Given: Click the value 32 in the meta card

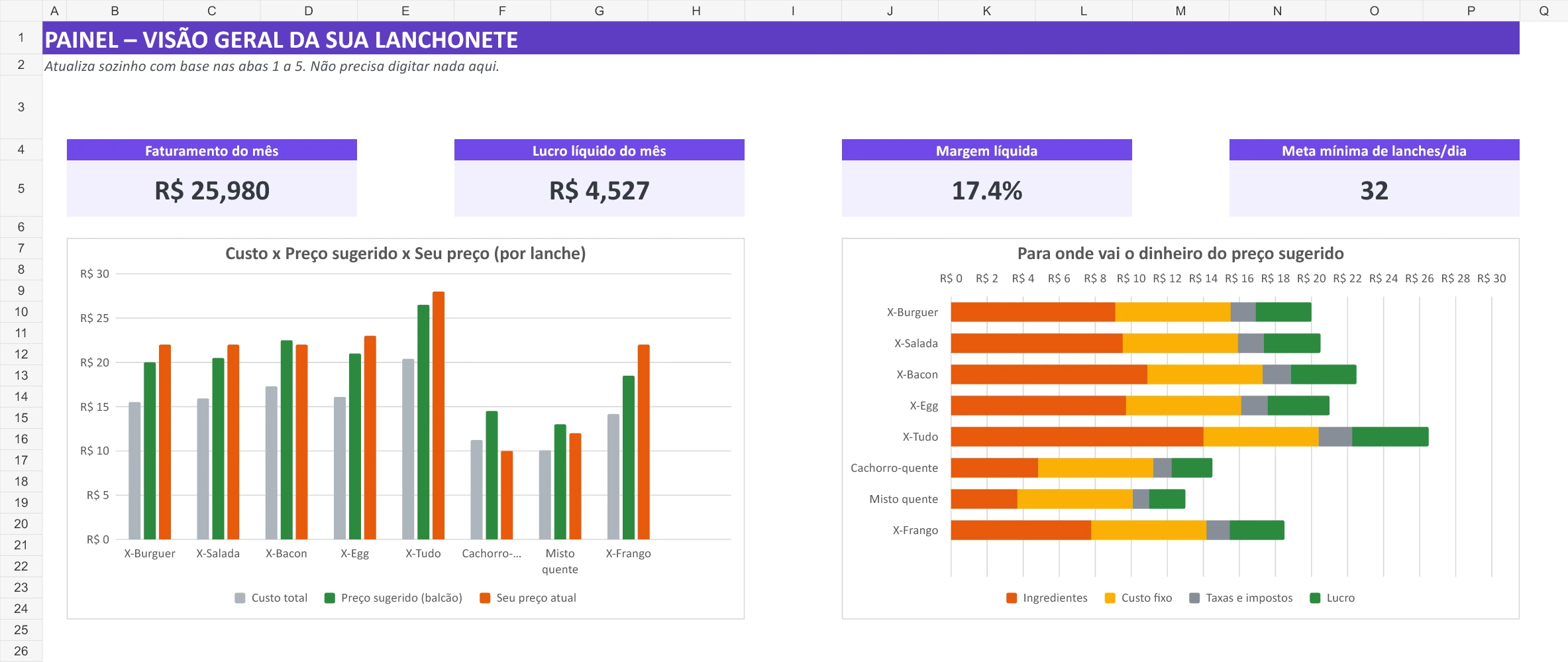Looking at the screenshot, I should pyautogui.click(x=1374, y=190).
